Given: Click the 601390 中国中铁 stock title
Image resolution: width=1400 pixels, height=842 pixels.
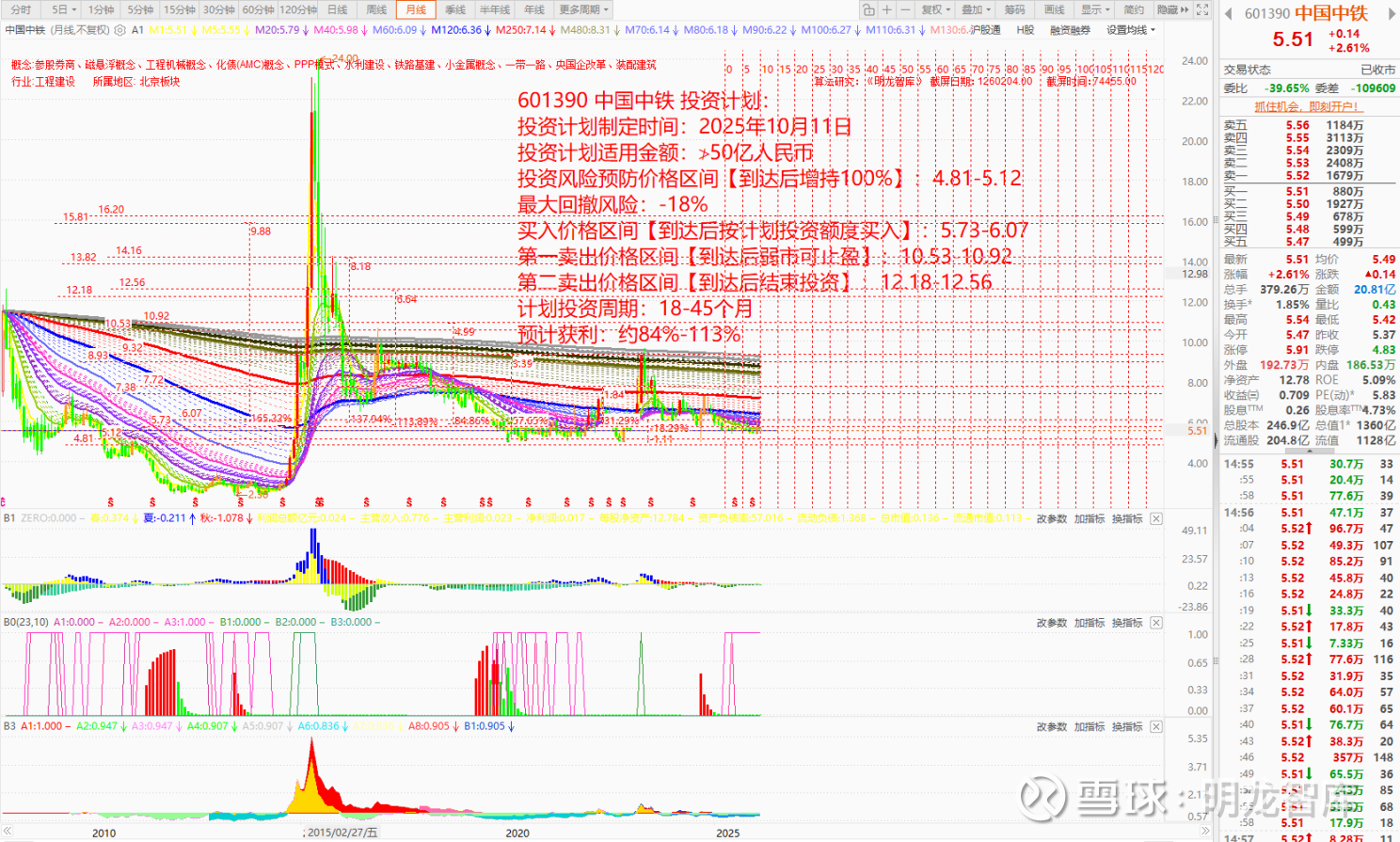Looking at the screenshot, I should 1306,13.
